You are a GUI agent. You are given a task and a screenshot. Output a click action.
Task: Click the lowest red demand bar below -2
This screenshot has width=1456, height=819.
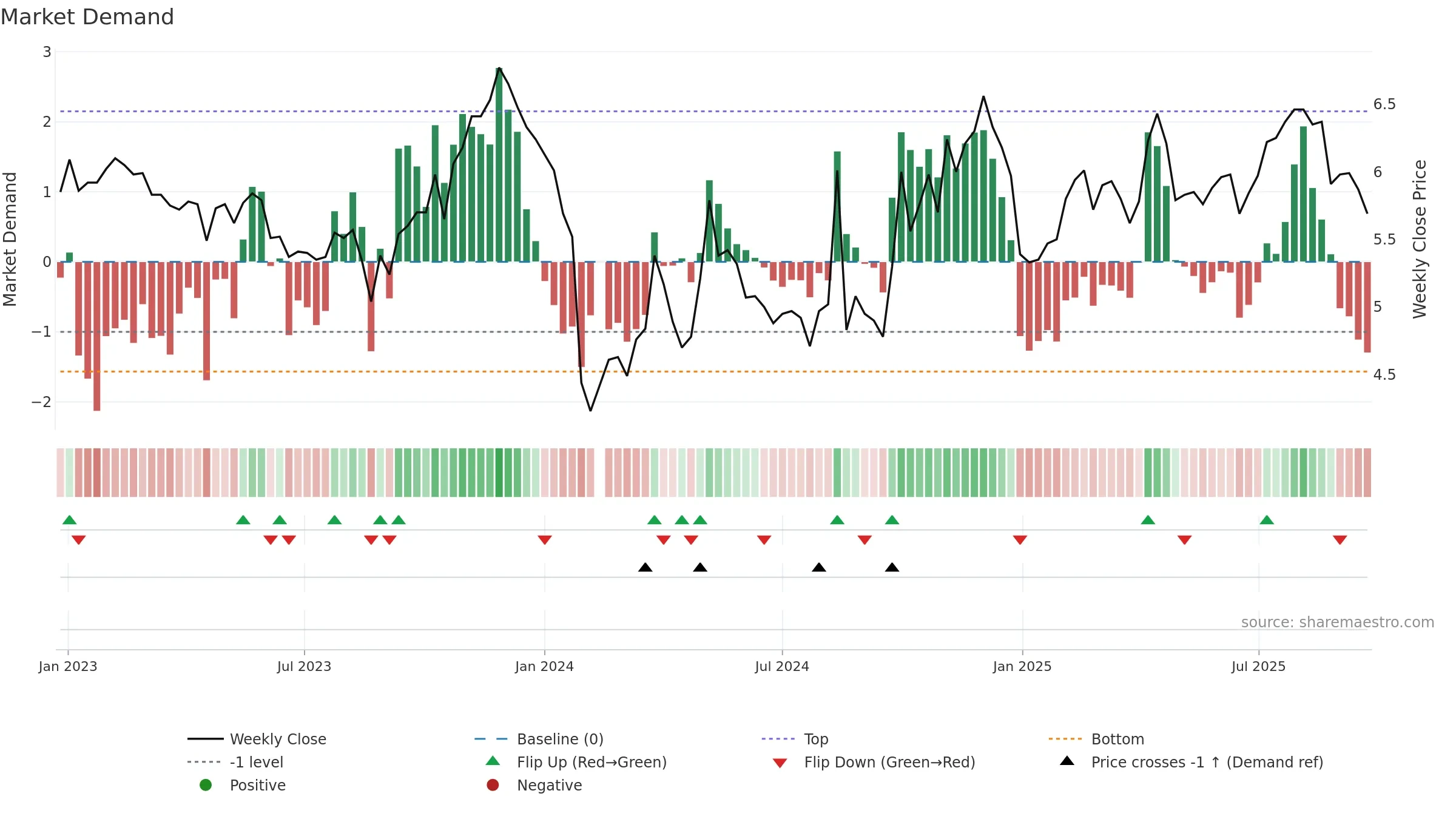(x=97, y=336)
